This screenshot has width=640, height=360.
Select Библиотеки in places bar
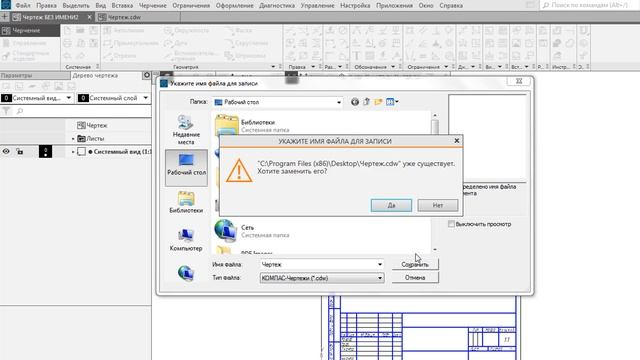pos(186,202)
